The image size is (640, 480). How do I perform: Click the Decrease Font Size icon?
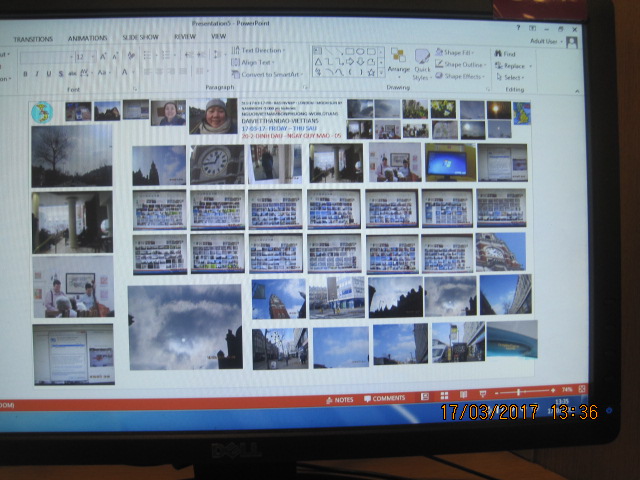(x=115, y=57)
